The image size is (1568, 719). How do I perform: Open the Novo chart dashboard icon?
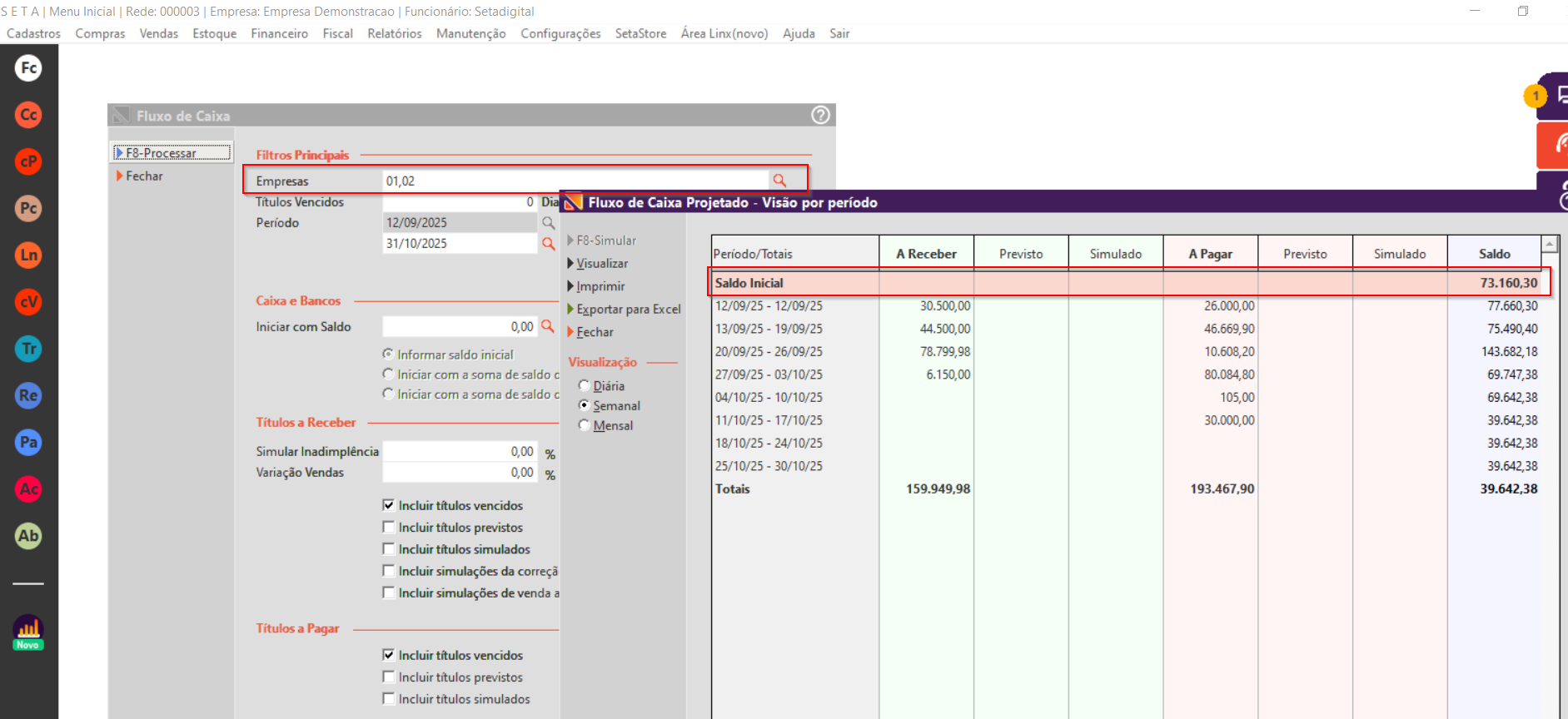click(28, 632)
